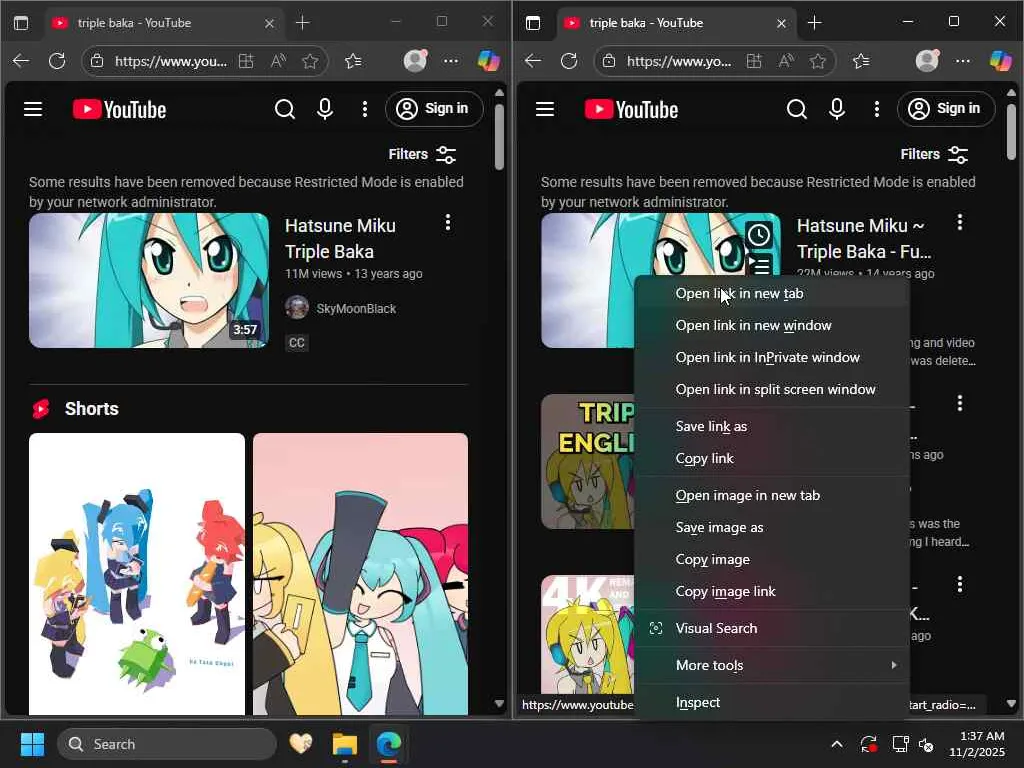1024x768 pixels.
Task: Open the pink background Shorts thumbnail
Action: (x=360, y=573)
